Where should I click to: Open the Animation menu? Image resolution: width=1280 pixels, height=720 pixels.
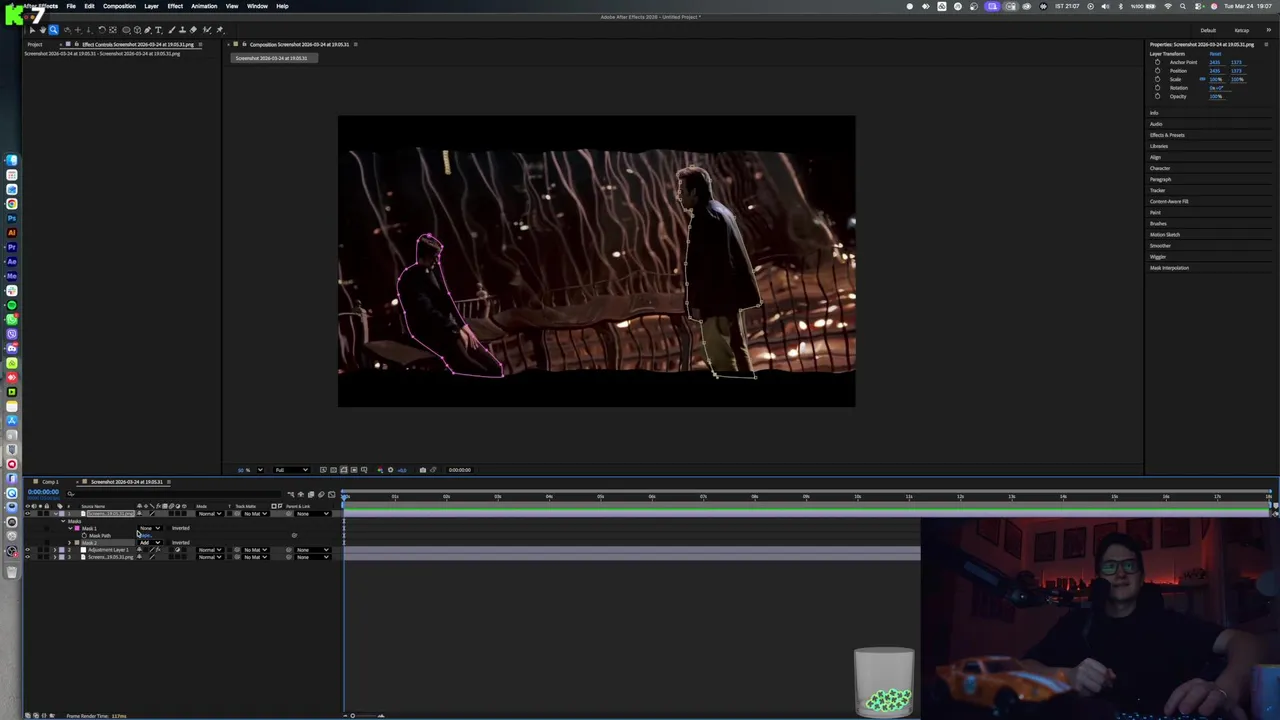coord(204,6)
